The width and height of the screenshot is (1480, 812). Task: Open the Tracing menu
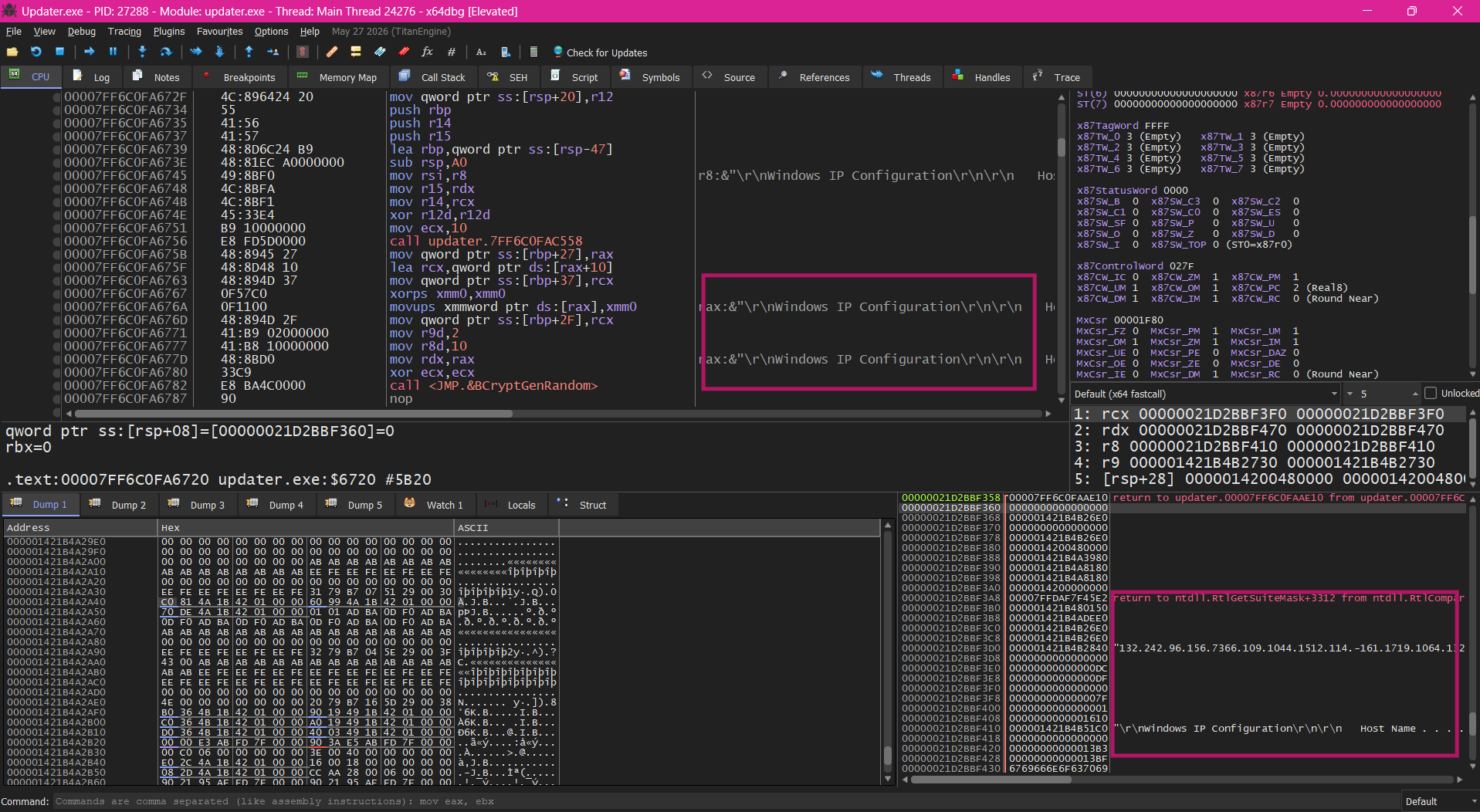tap(124, 32)
